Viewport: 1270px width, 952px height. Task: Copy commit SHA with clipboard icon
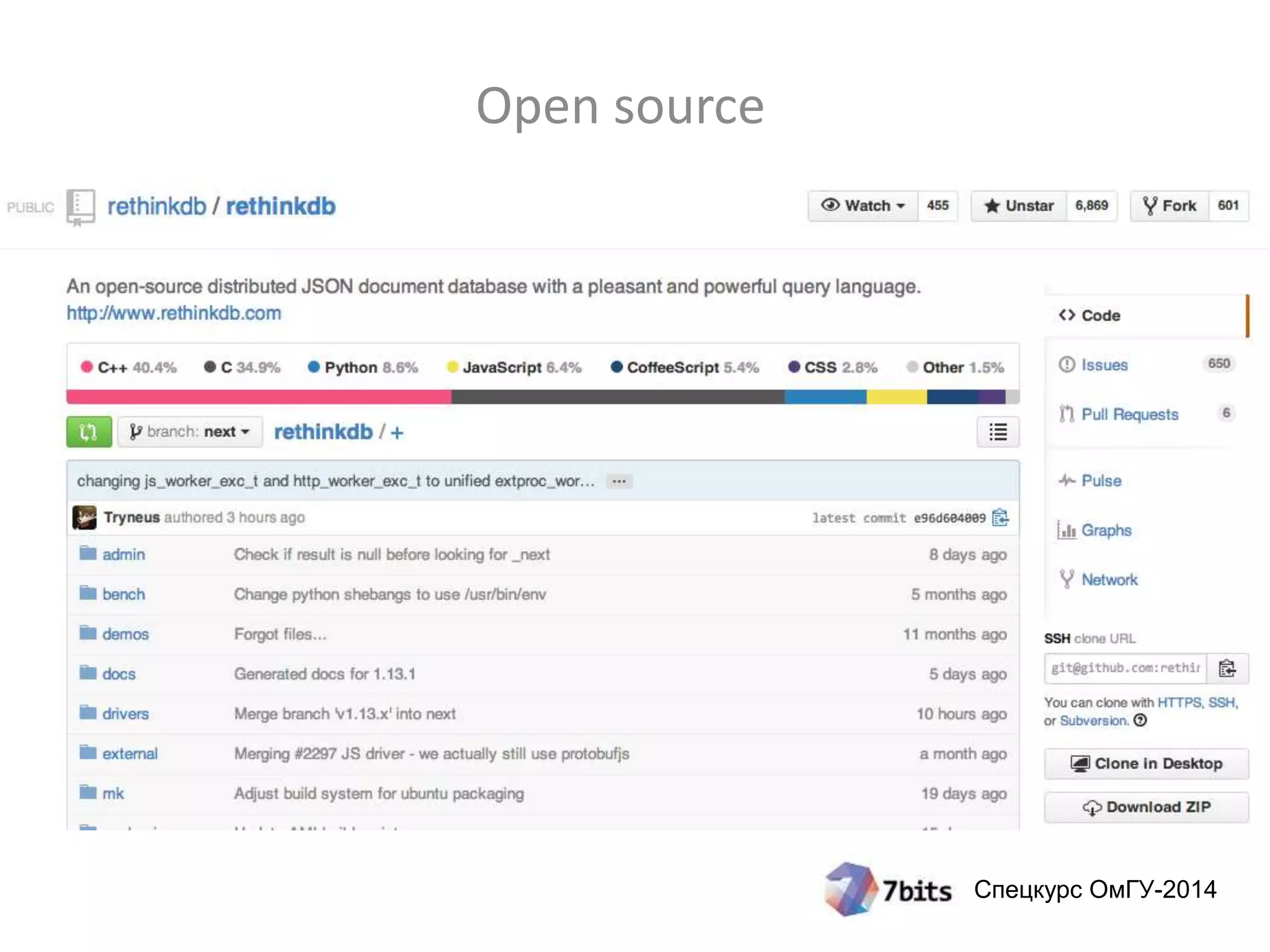point(1000,518)
